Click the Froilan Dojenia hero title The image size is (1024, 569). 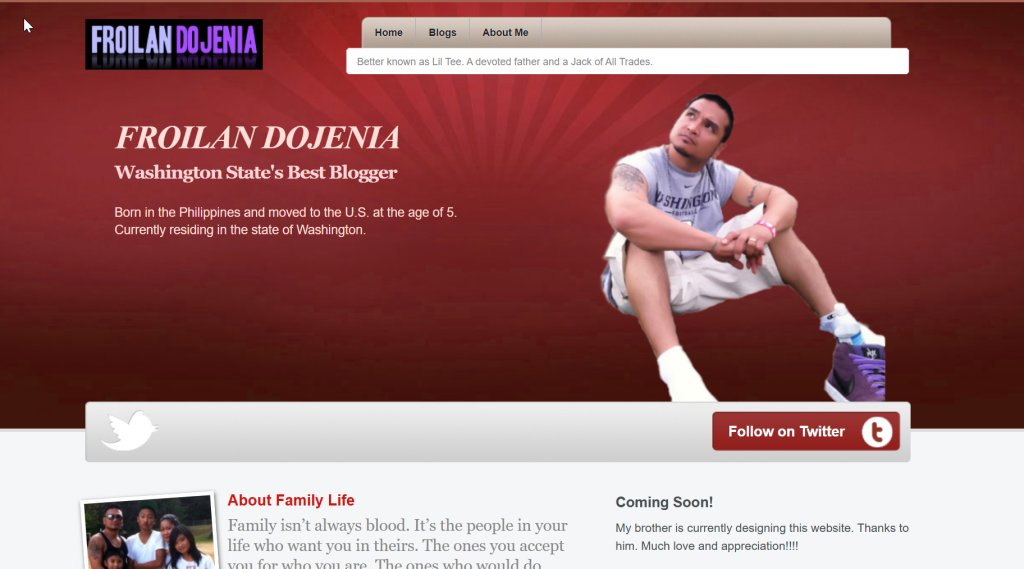tap(257, 138)
